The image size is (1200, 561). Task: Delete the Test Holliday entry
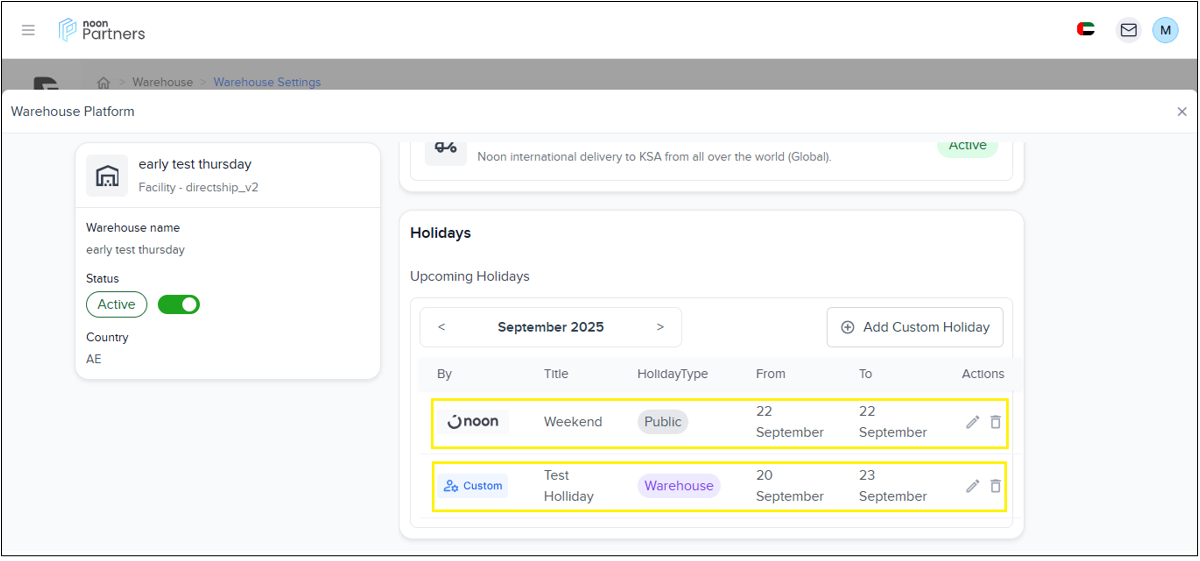(x=995, y=486)
